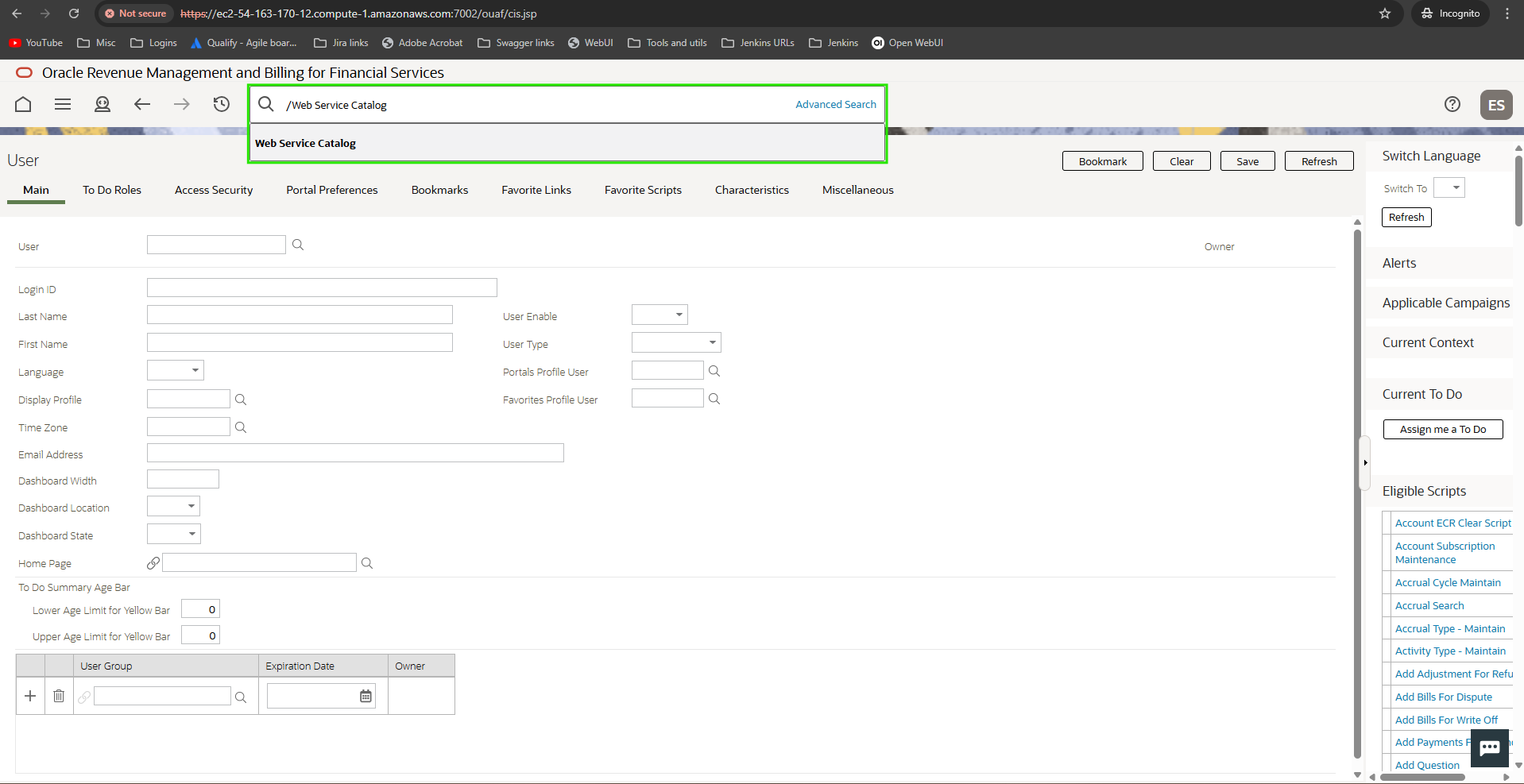Image resolution: width=1524 pixels, height=784 pixels.
Task: Open the Expiration Date calendar picker
Action: pos(366,696)
